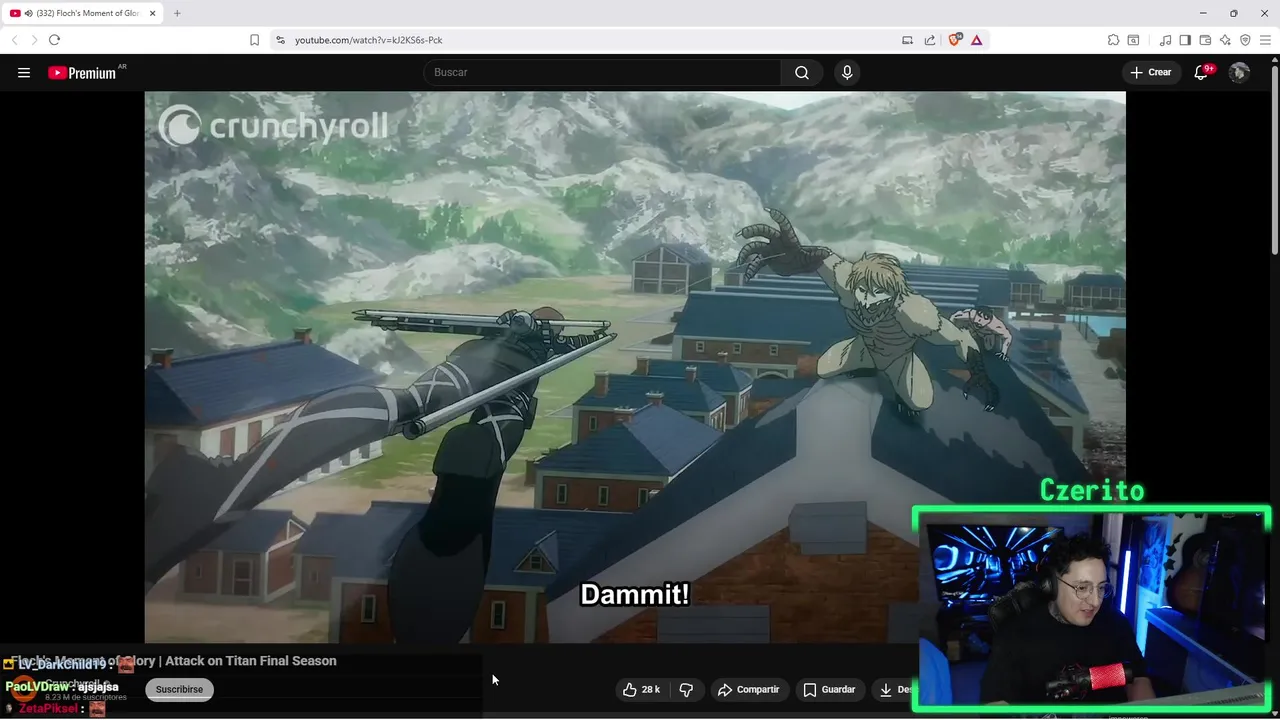Screen dimensions: 1280x720
Task: Click the page vertical scrollbar
Action: coord(1274,160)
